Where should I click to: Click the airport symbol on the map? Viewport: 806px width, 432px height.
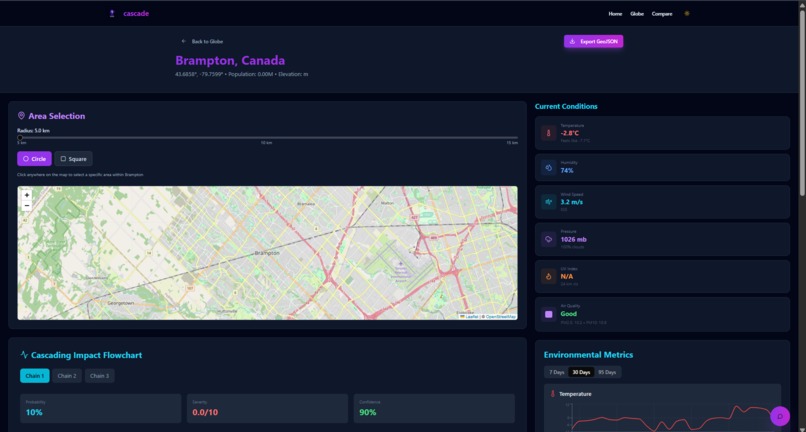(401, 263)
